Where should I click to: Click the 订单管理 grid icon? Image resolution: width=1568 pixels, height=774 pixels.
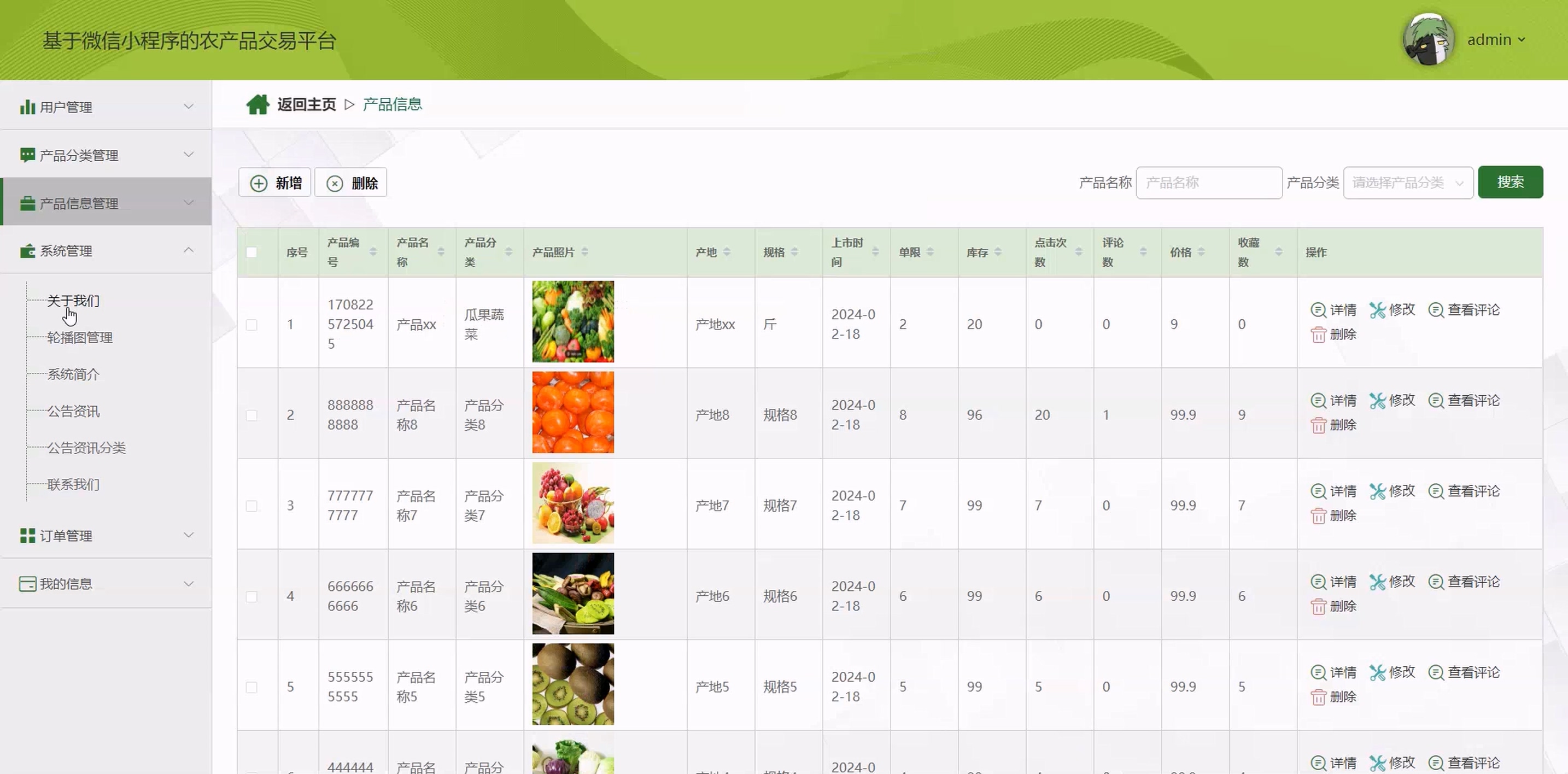click(x=27, y=536)
